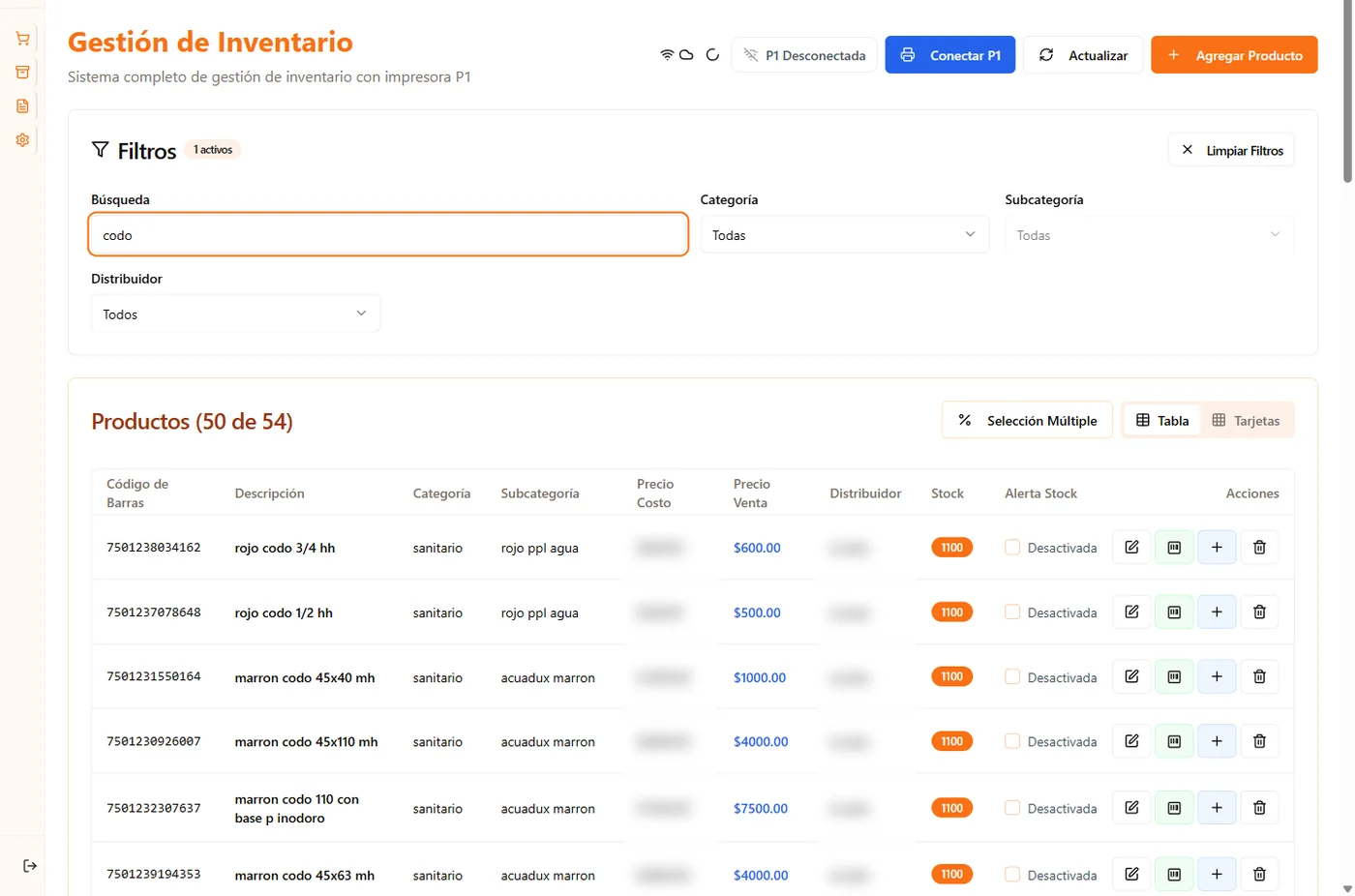
Task: Click Agregar Producto button
Action: point(1234,55)
